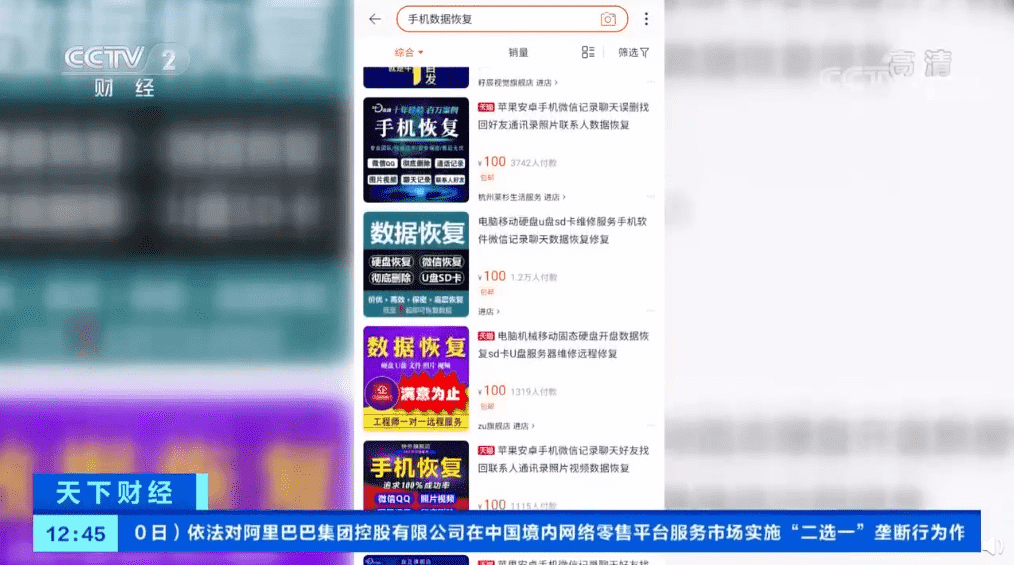Image resolution: width=1014 pixels, height=565 pixels.
Task: Open more options dots on 1319人付款 listing
Action: (x=651, y=425)
